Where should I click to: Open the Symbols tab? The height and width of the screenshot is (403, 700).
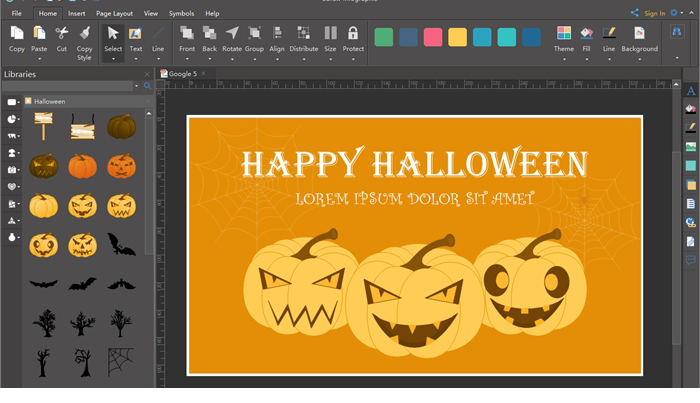click(181, 13)
